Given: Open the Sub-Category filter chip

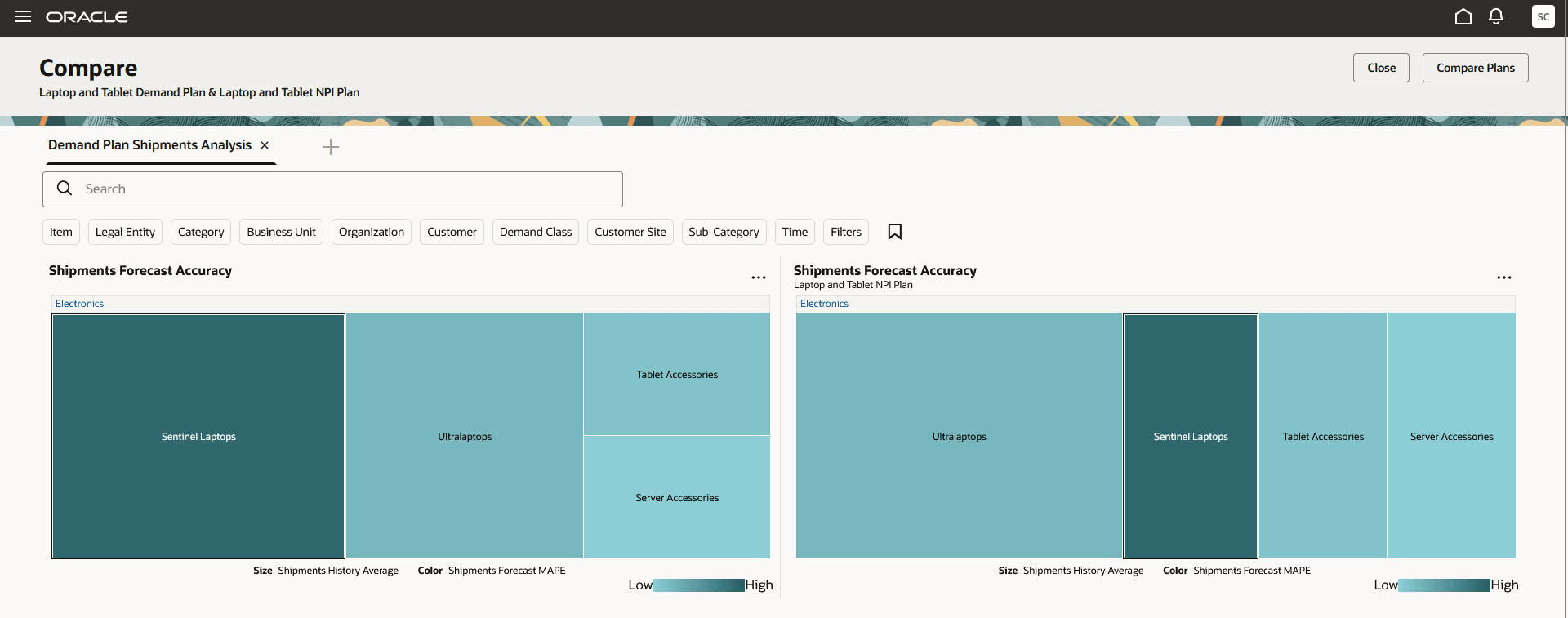Looking at the screenshot, I should click(724, 232).
